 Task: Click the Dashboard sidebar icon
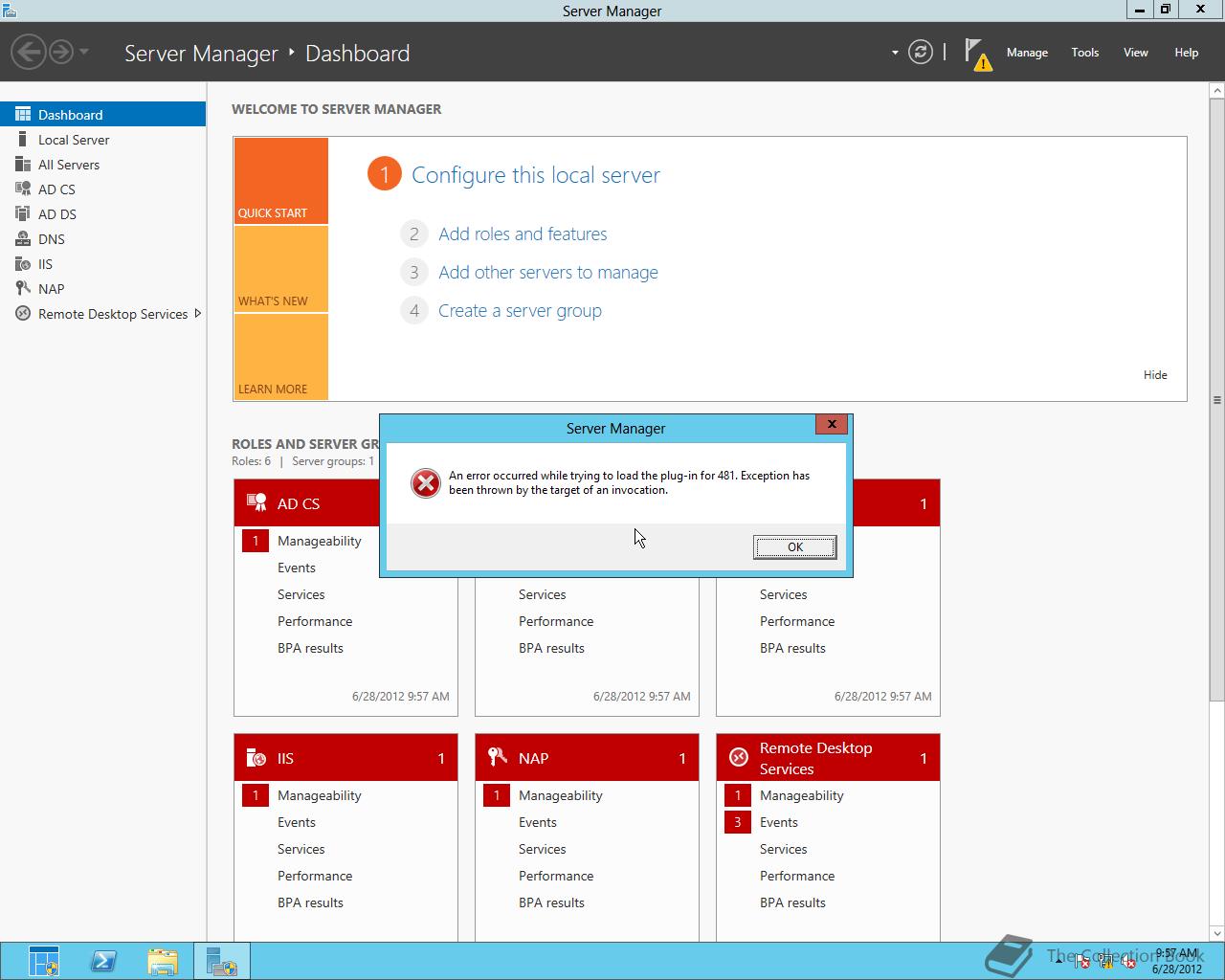[x=23, y=114]
